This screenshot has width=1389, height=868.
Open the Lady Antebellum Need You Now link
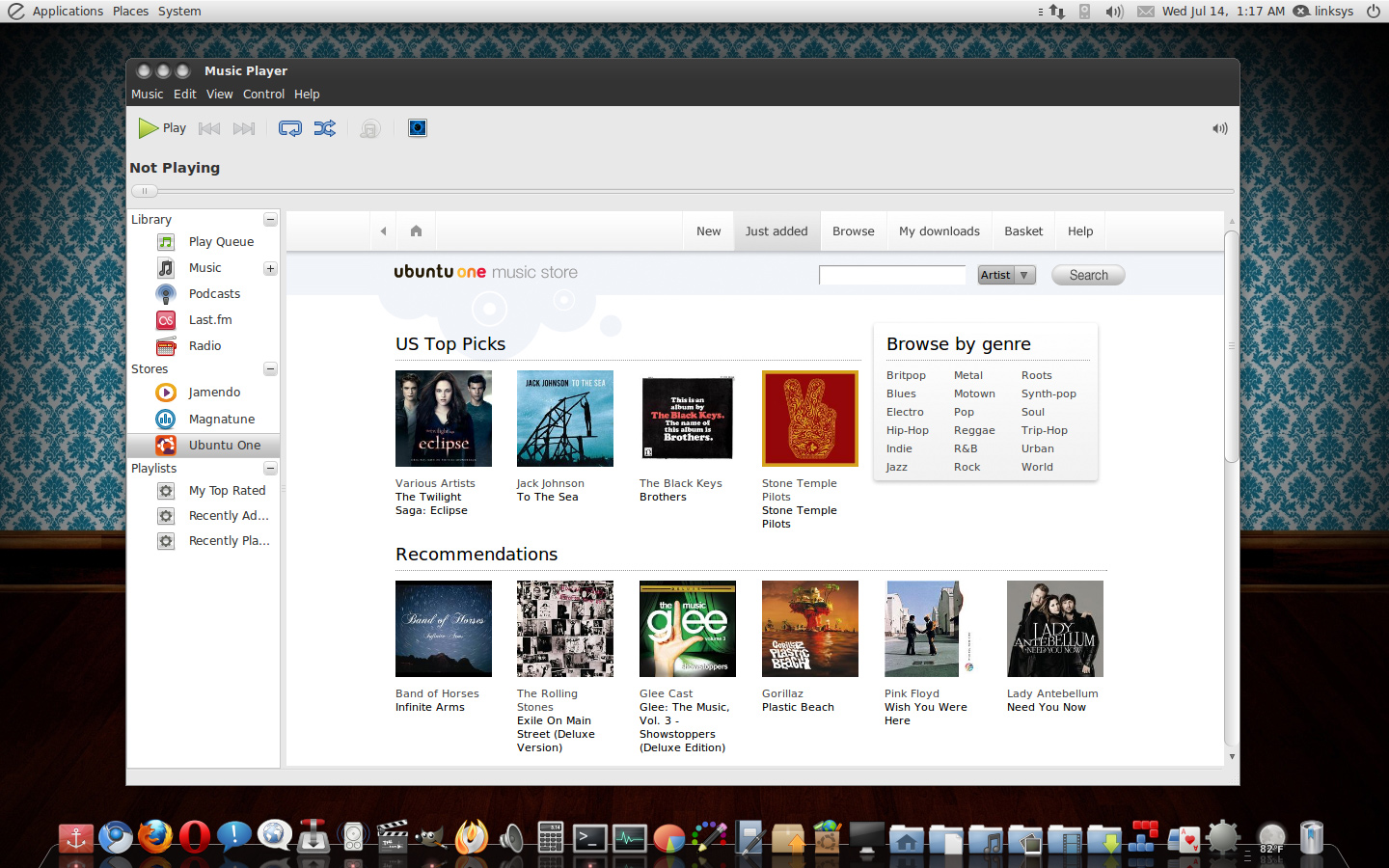[x=1047, y=708]
